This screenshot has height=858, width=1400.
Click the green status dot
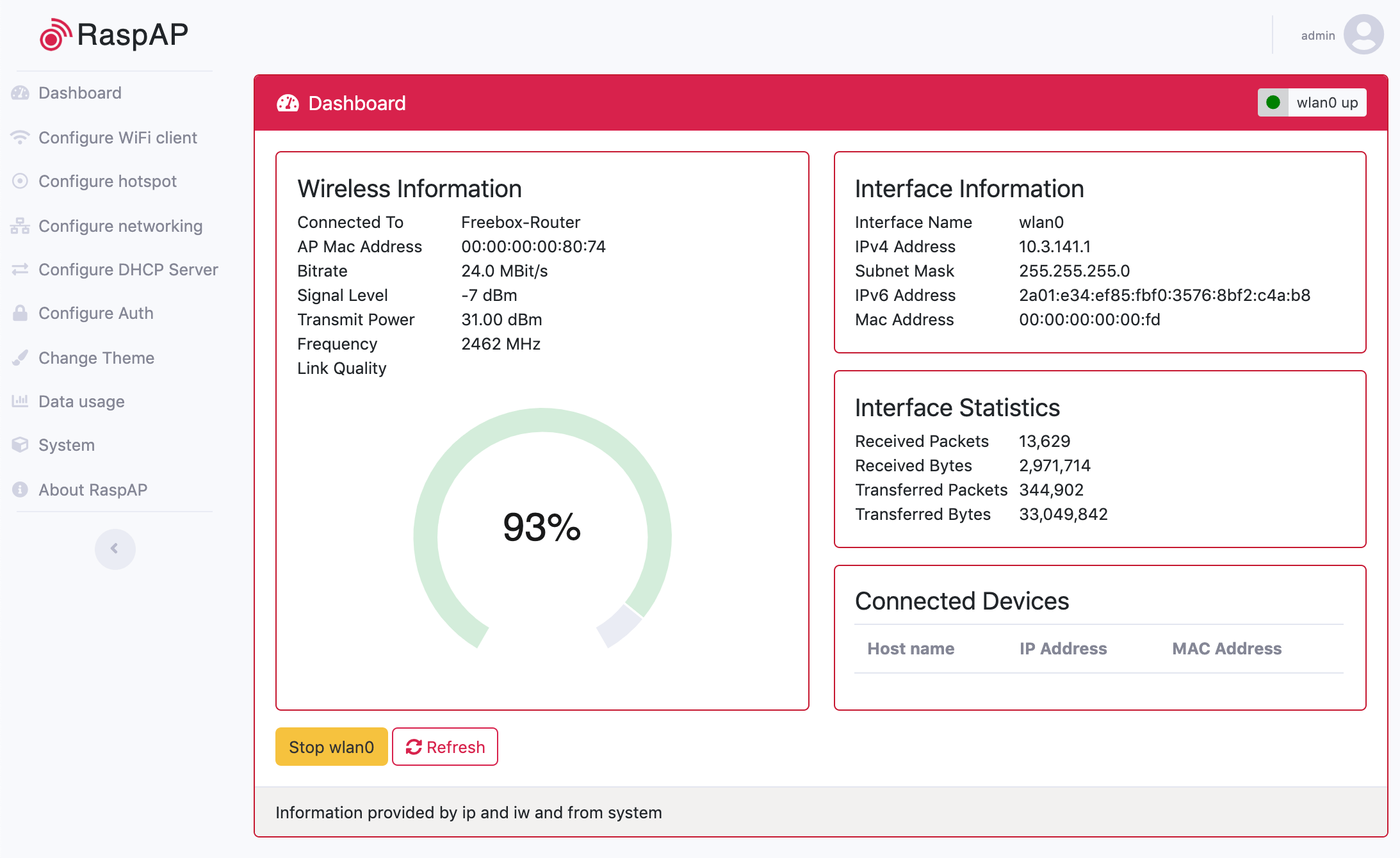click(x=1274, y=102)
